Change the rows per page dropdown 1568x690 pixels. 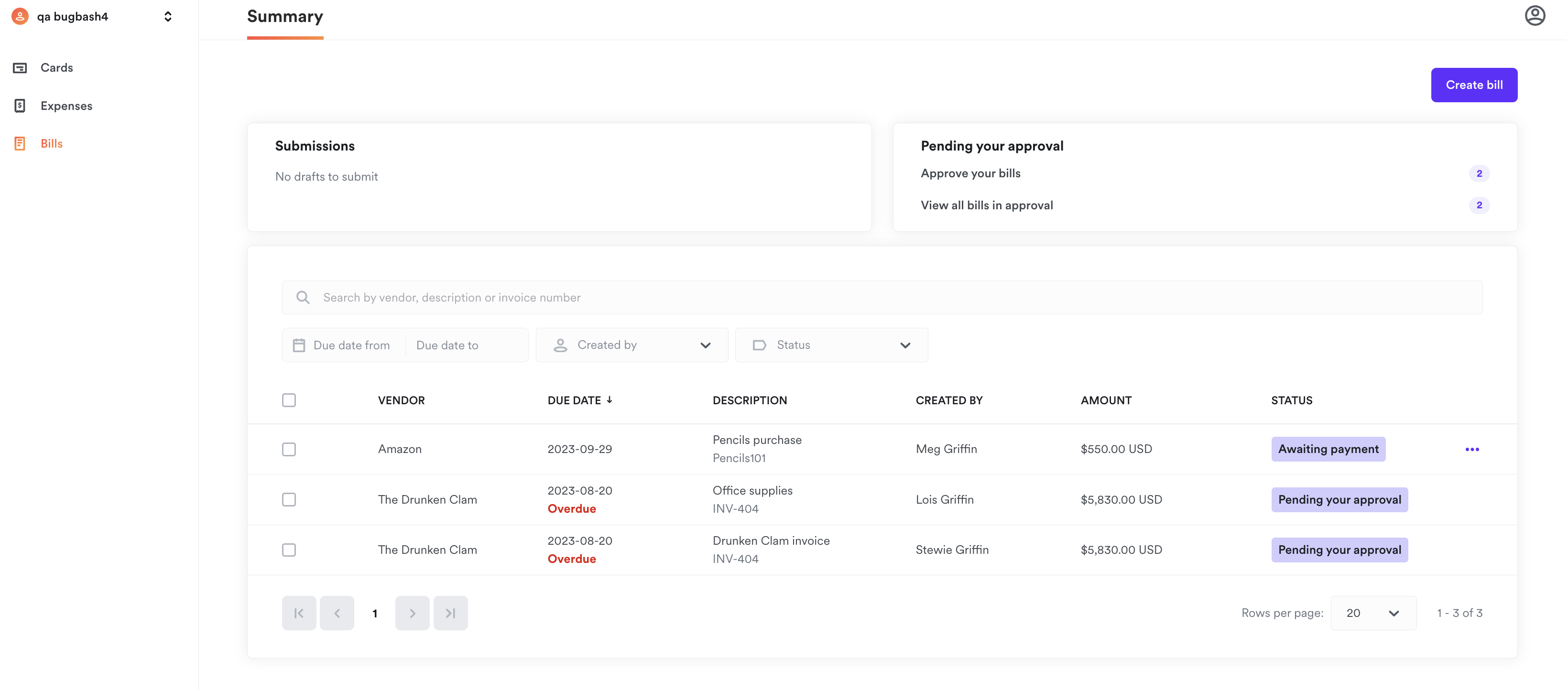coord(1372,613)
